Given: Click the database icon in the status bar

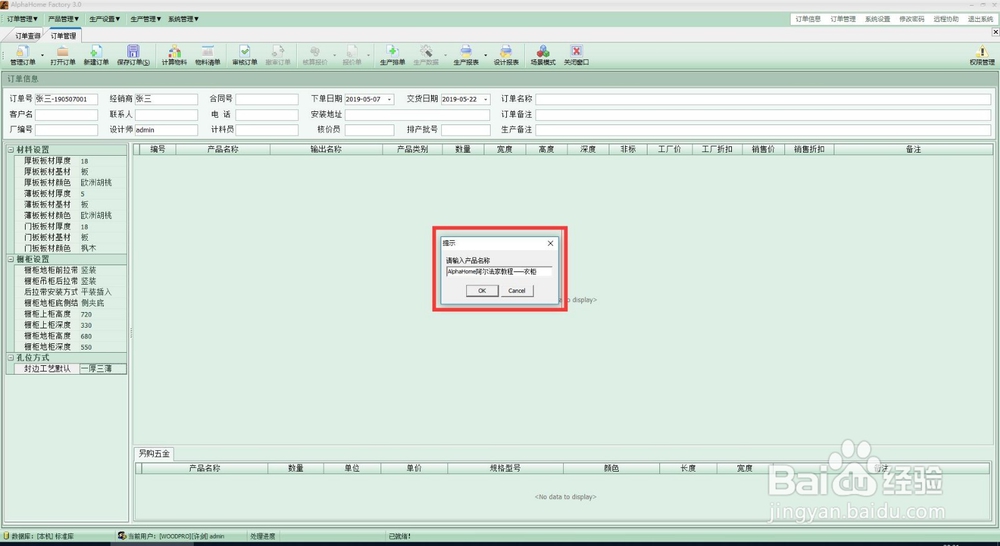Looking at the screenshot, I should 6,536.
